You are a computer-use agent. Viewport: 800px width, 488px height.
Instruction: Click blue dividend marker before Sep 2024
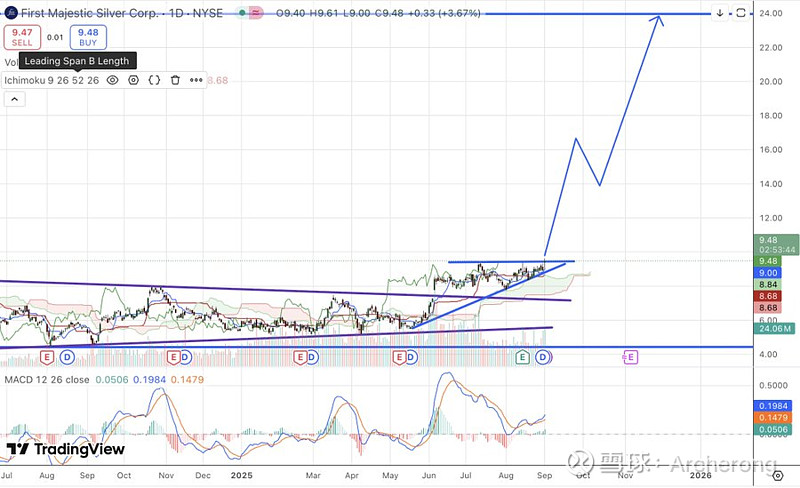click(x=67, y=357)
